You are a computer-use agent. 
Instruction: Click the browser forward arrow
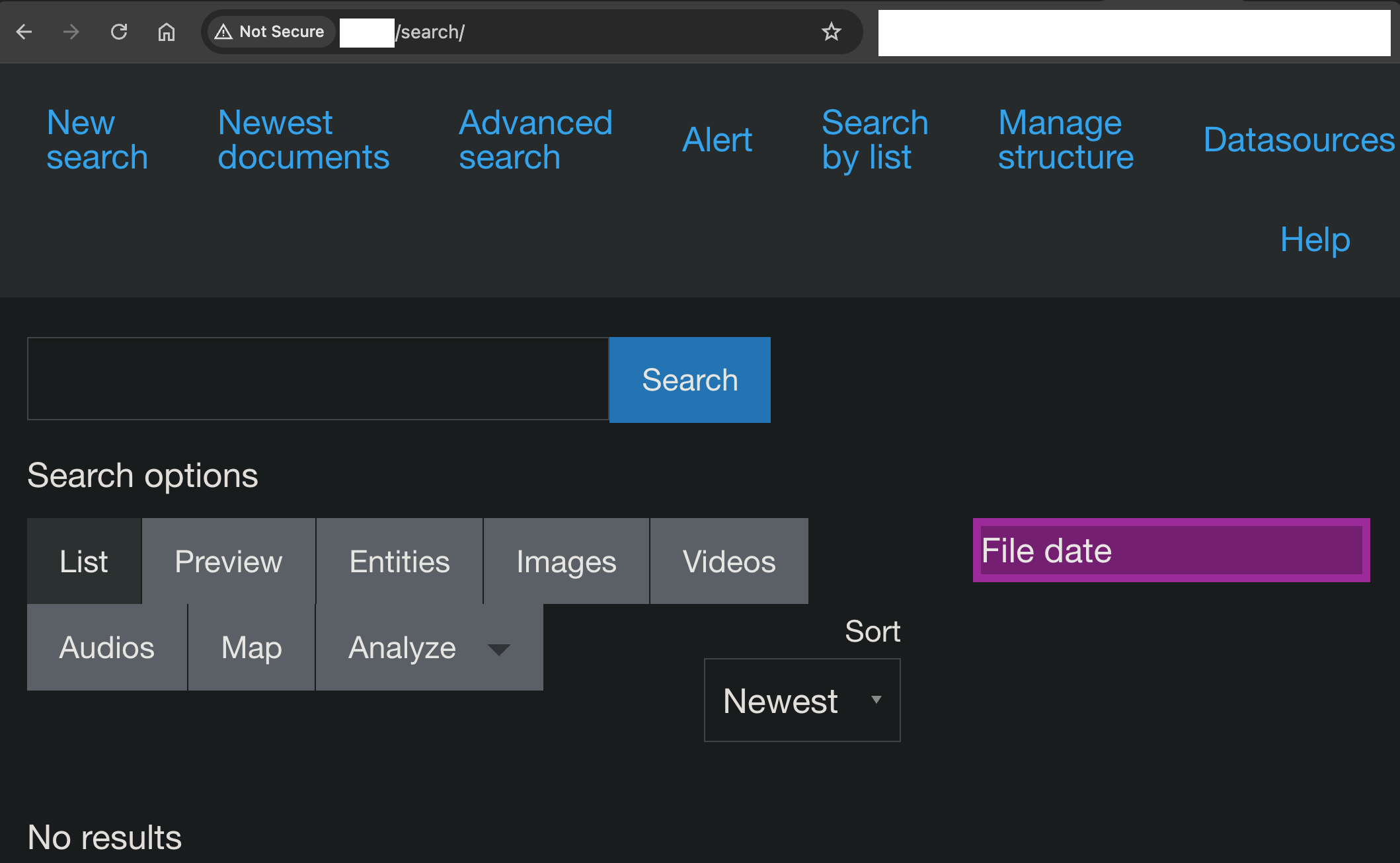tap(71, 32)
